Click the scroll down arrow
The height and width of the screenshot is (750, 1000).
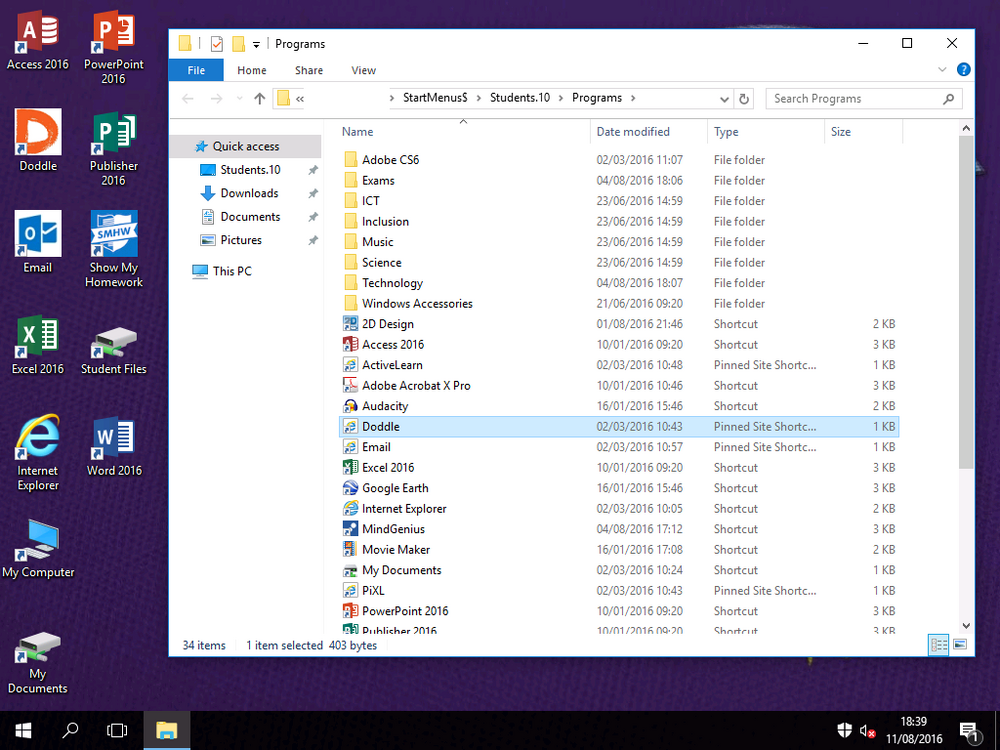[966, 626]
